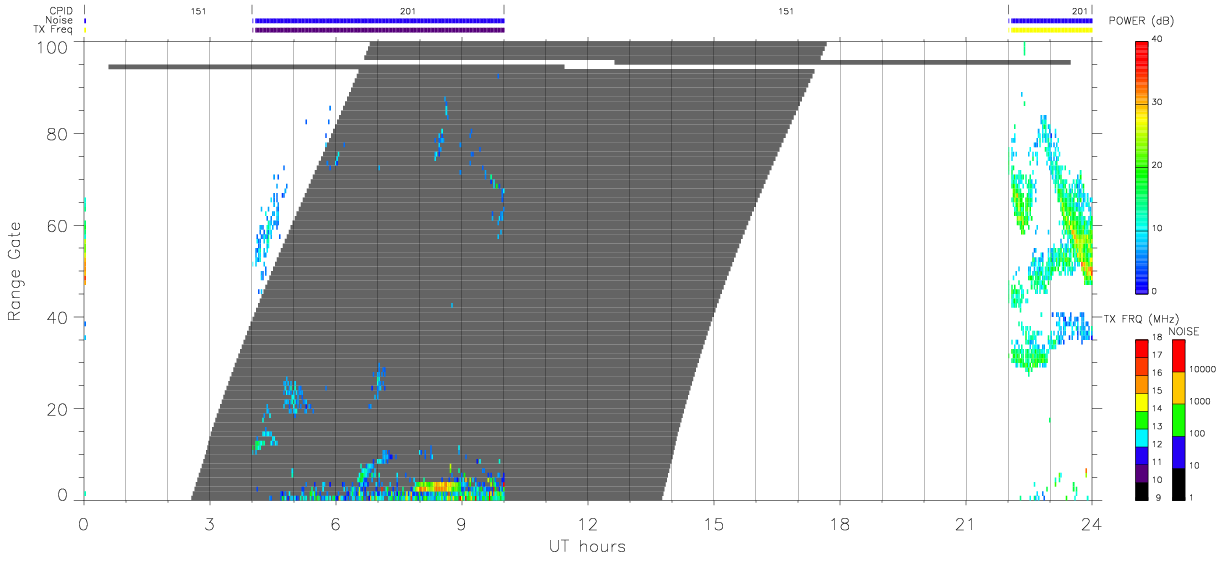1228x567 pixels.
Task: Click the UT hours axis title
Action: click(587, 546)
